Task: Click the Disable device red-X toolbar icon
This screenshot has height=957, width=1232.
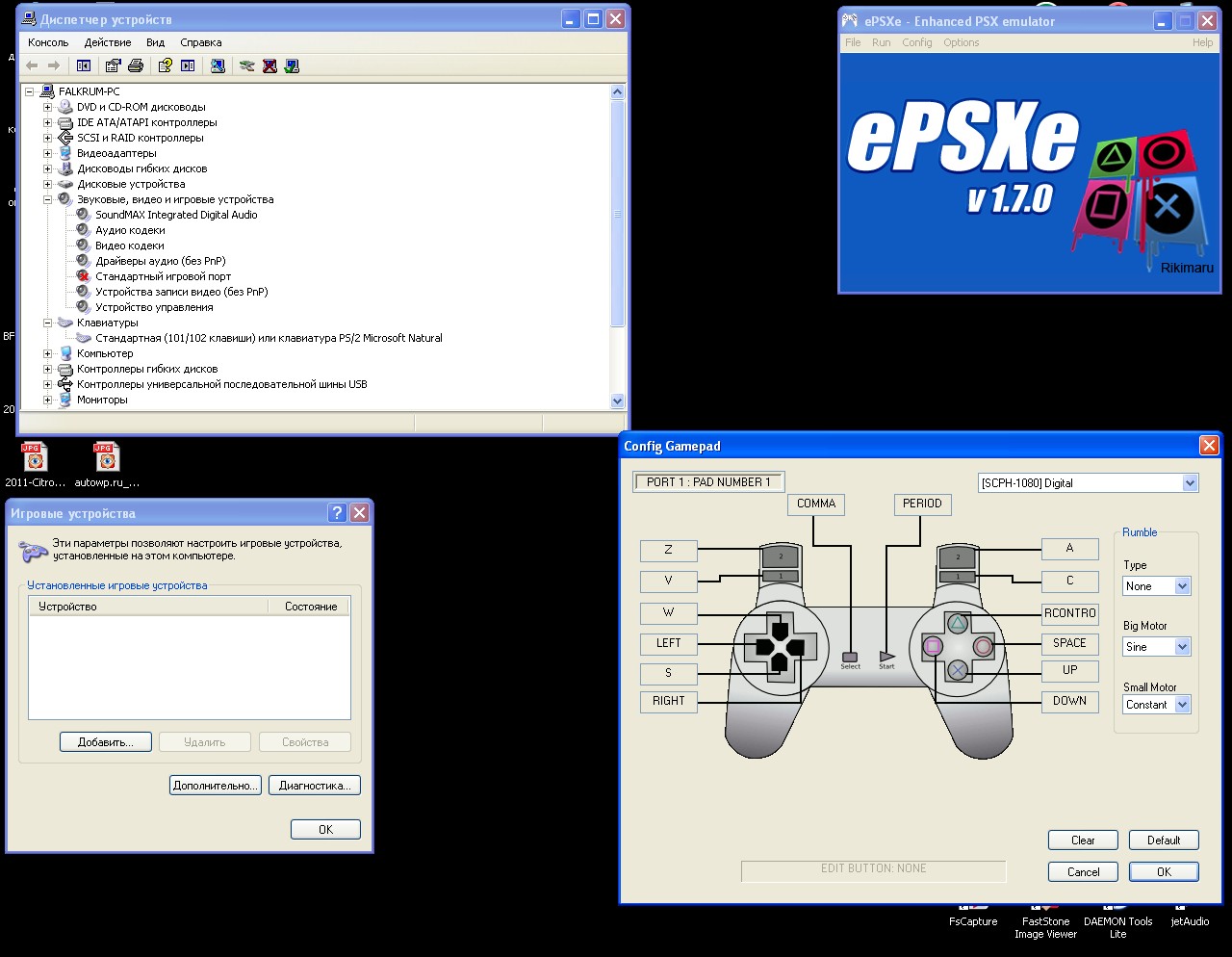Action: (x=270, y=65)
